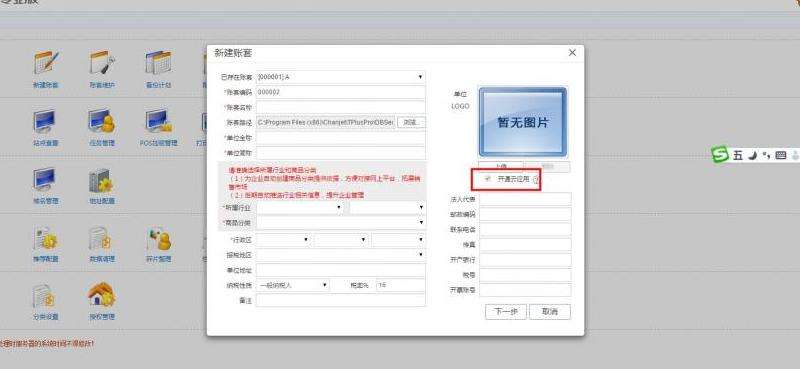Open POS站点管理 monitor icon
This screenshot has height=369, width=800.
[159, 121]
